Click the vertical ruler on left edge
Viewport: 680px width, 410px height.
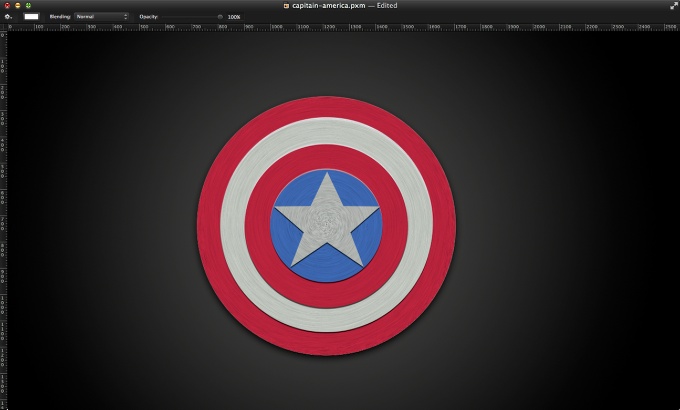(x=3, y=200)
